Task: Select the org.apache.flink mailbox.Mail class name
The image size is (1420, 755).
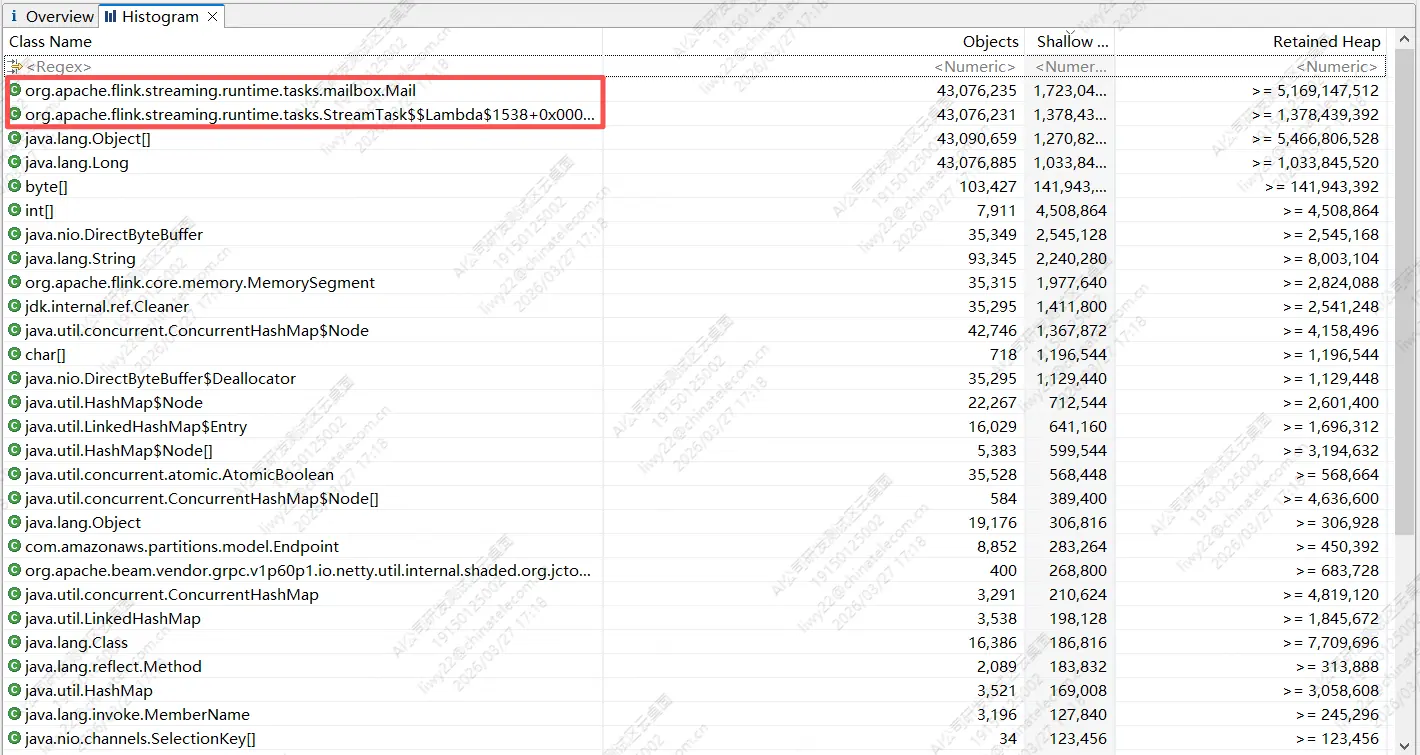Action: (220, 90)
